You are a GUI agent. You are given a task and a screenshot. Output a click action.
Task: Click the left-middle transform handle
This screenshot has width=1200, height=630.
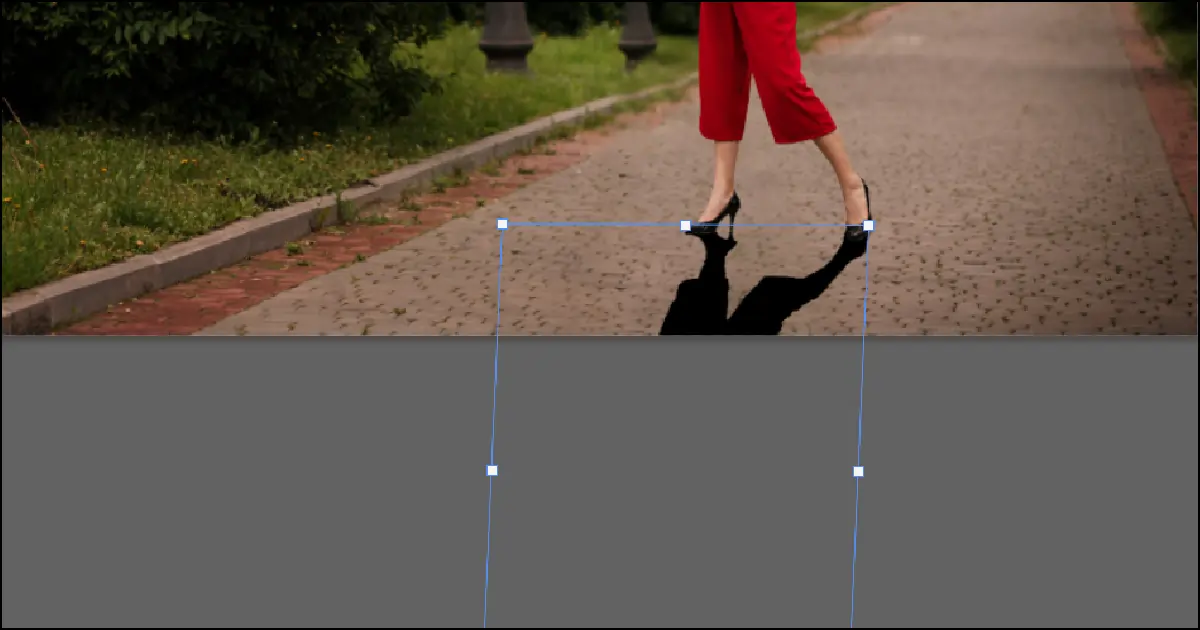491,466
